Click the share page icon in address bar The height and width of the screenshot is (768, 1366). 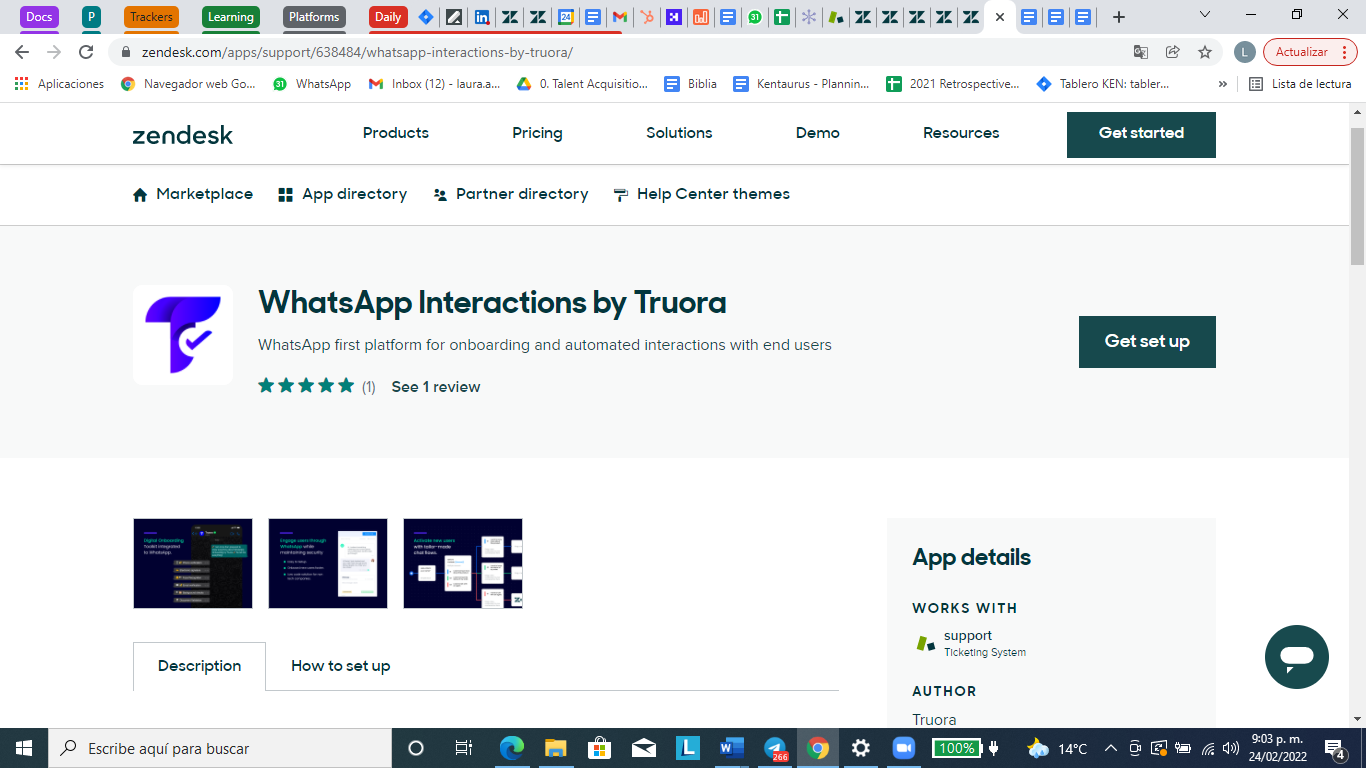point(1173,52)
